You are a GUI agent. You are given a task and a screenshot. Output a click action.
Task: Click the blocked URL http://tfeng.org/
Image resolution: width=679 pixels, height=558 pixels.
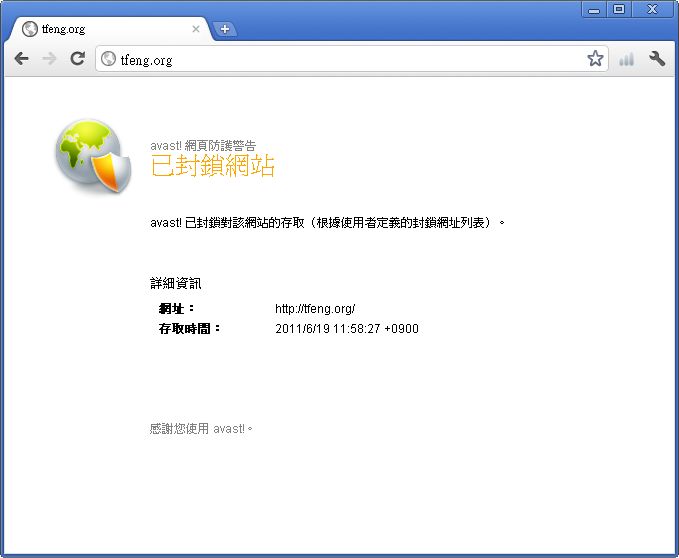(315, 309)
